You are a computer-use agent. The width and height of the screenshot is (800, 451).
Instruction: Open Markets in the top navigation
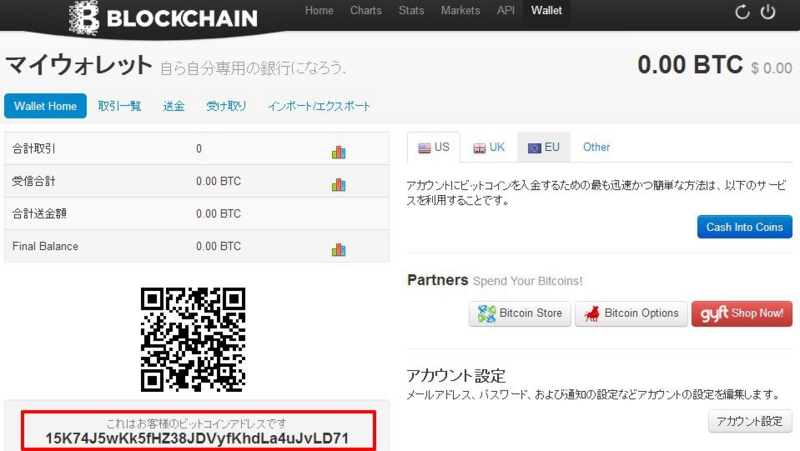460,10
